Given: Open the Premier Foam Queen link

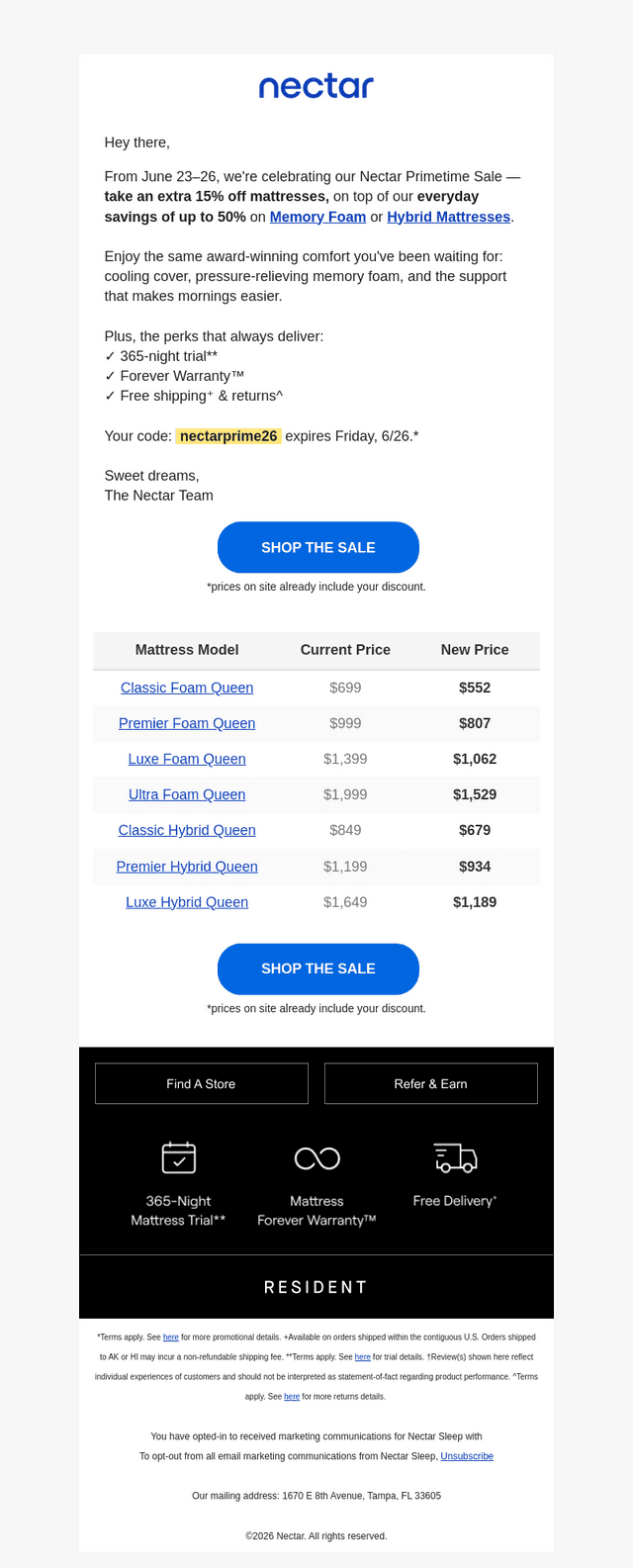Looking at the screenshot, I should click(x=187, y=723).
